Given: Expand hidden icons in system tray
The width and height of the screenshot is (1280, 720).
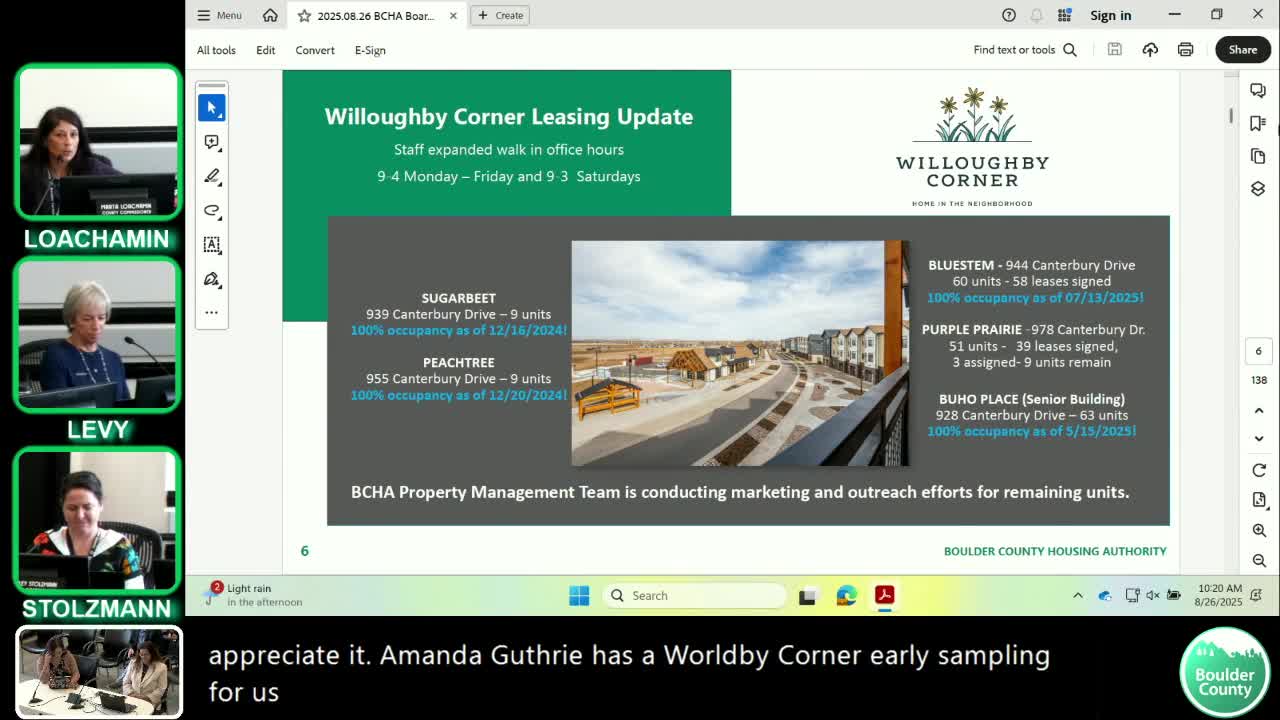Looking at the screenshot, I should pyautogui.click(x=1078, y=595).
